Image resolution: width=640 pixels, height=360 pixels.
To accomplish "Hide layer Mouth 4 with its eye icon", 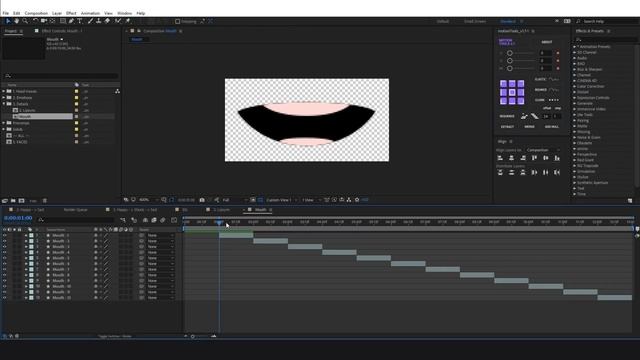I will pyautogui.click(x=4, y=253).
